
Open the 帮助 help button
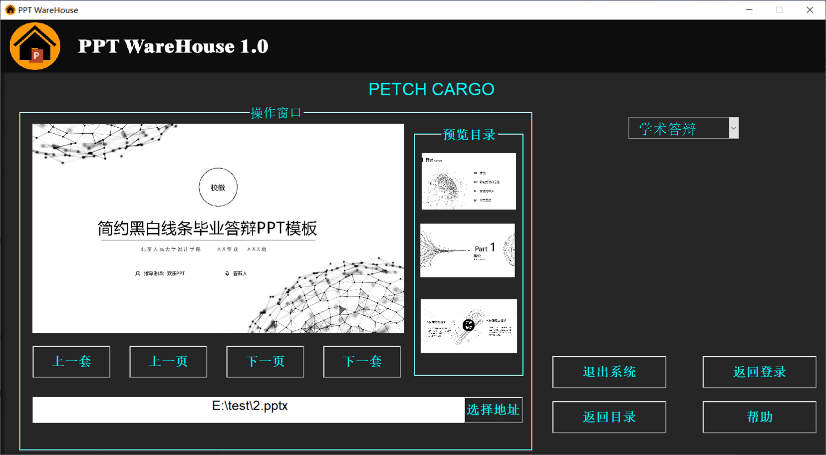[759, 417]
